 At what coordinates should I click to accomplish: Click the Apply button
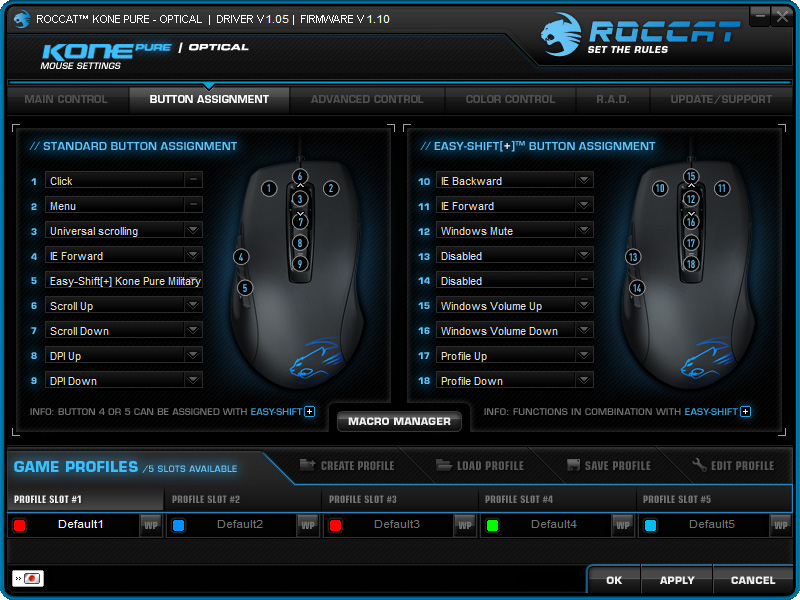677,581
